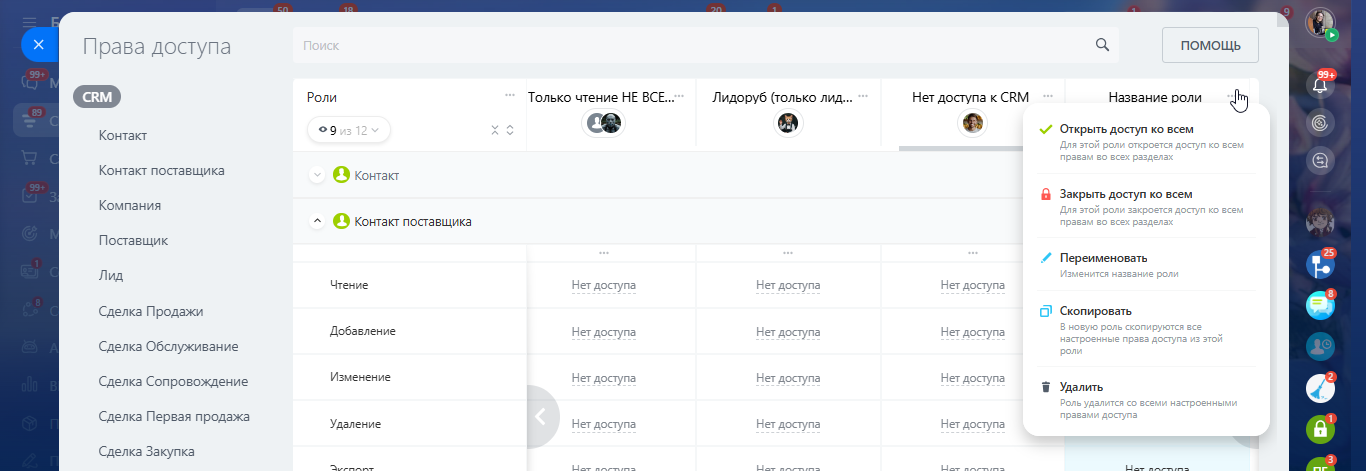Open the blue branch icon with 25 badge

[x=1320, y=266]
